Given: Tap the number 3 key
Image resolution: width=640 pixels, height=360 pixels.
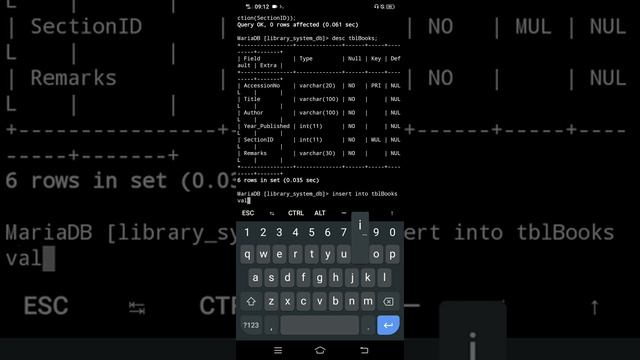Looking at the screenshot, I should coord(279,232).
